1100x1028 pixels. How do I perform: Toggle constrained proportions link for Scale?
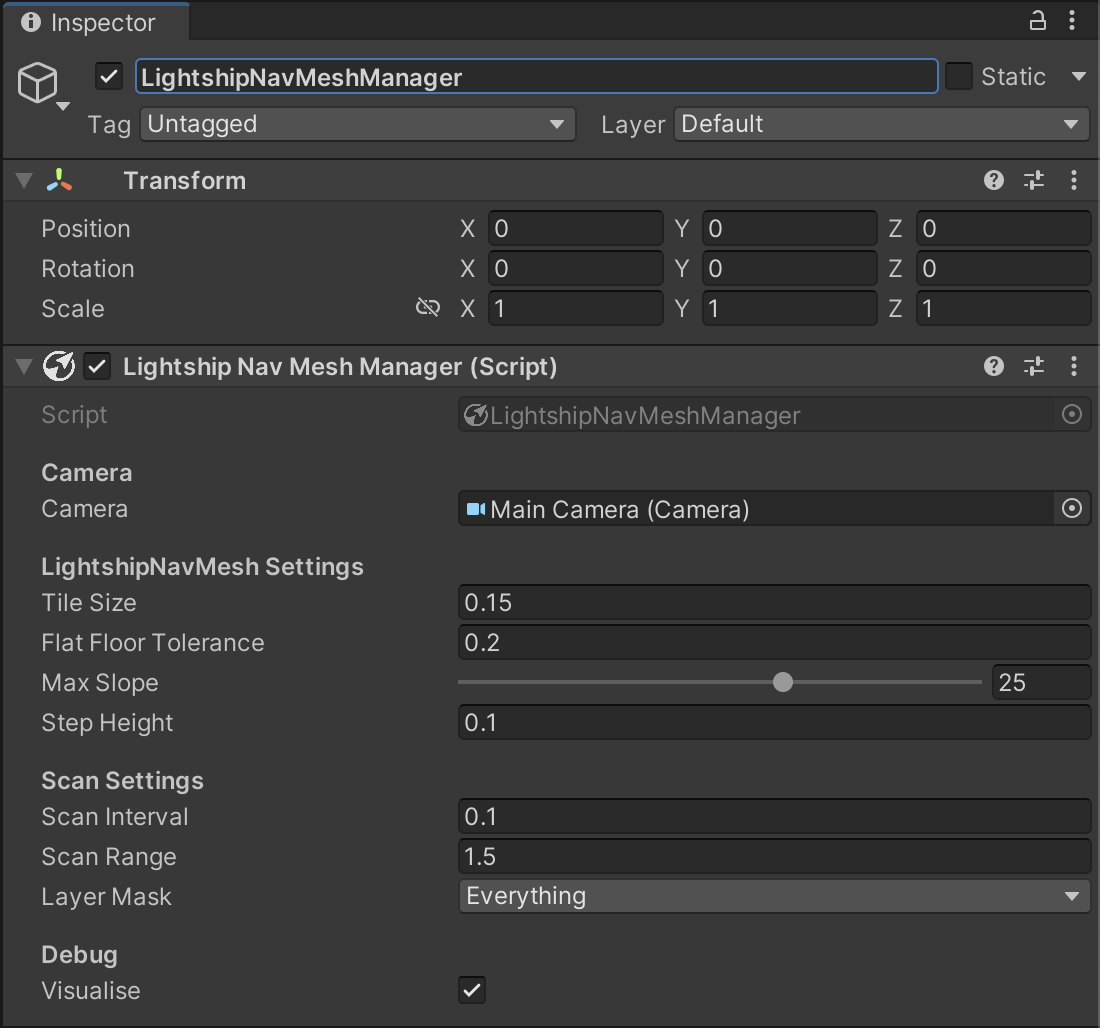428,307
